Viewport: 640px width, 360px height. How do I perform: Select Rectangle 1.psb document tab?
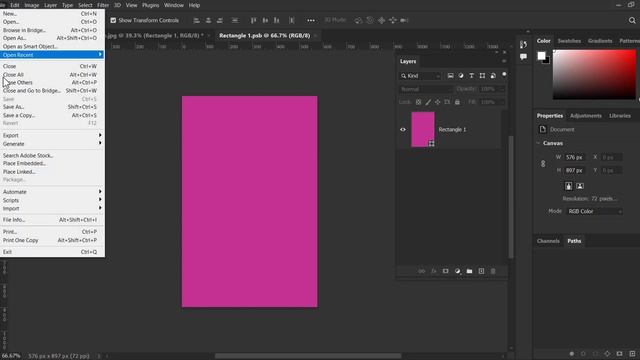264,36
